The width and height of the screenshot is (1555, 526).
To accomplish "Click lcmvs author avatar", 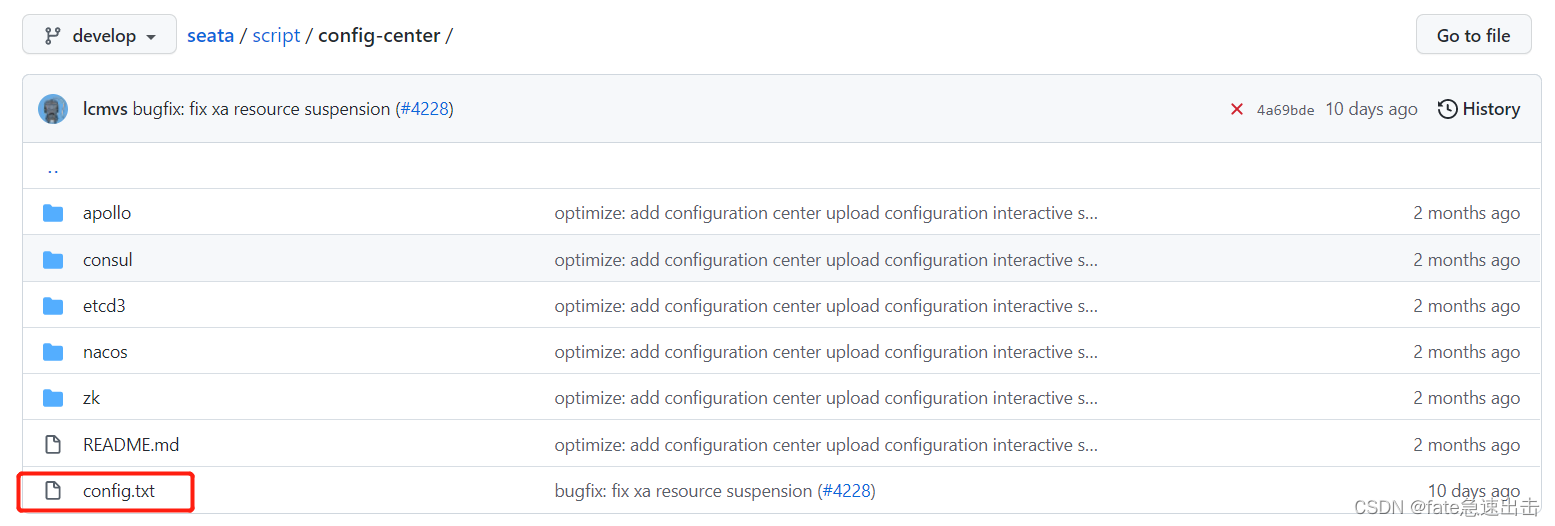I will (x=53, y=109).
